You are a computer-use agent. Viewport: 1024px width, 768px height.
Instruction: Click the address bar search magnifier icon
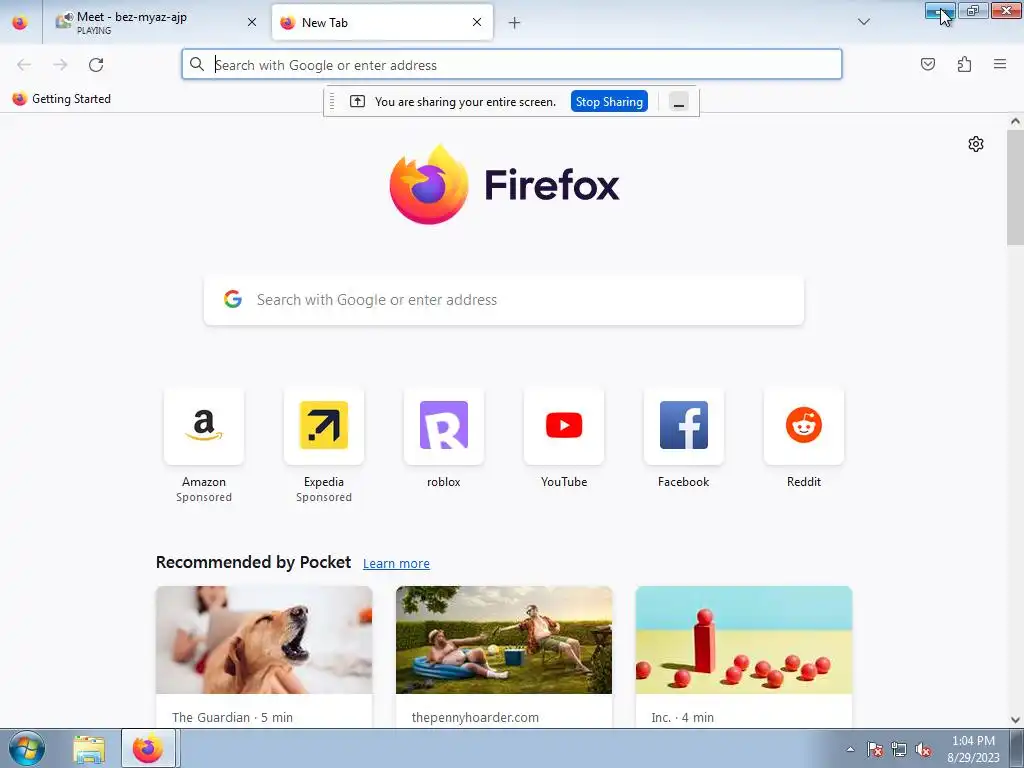pyautogui.click(x=197, y=64)
